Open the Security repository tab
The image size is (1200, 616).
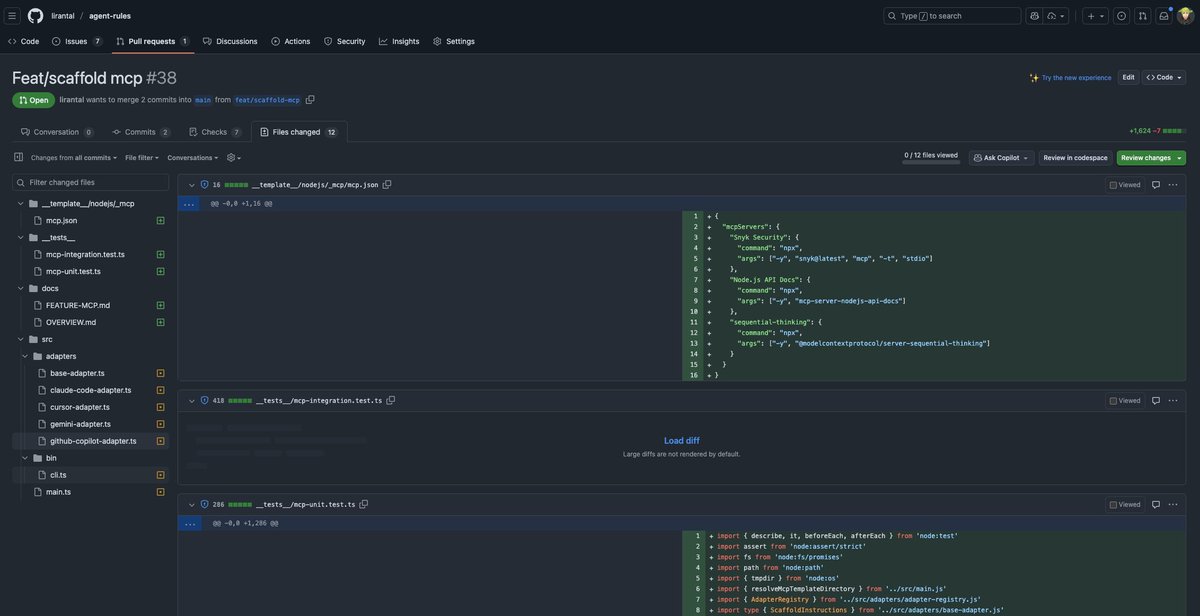(x=345, y=41)
